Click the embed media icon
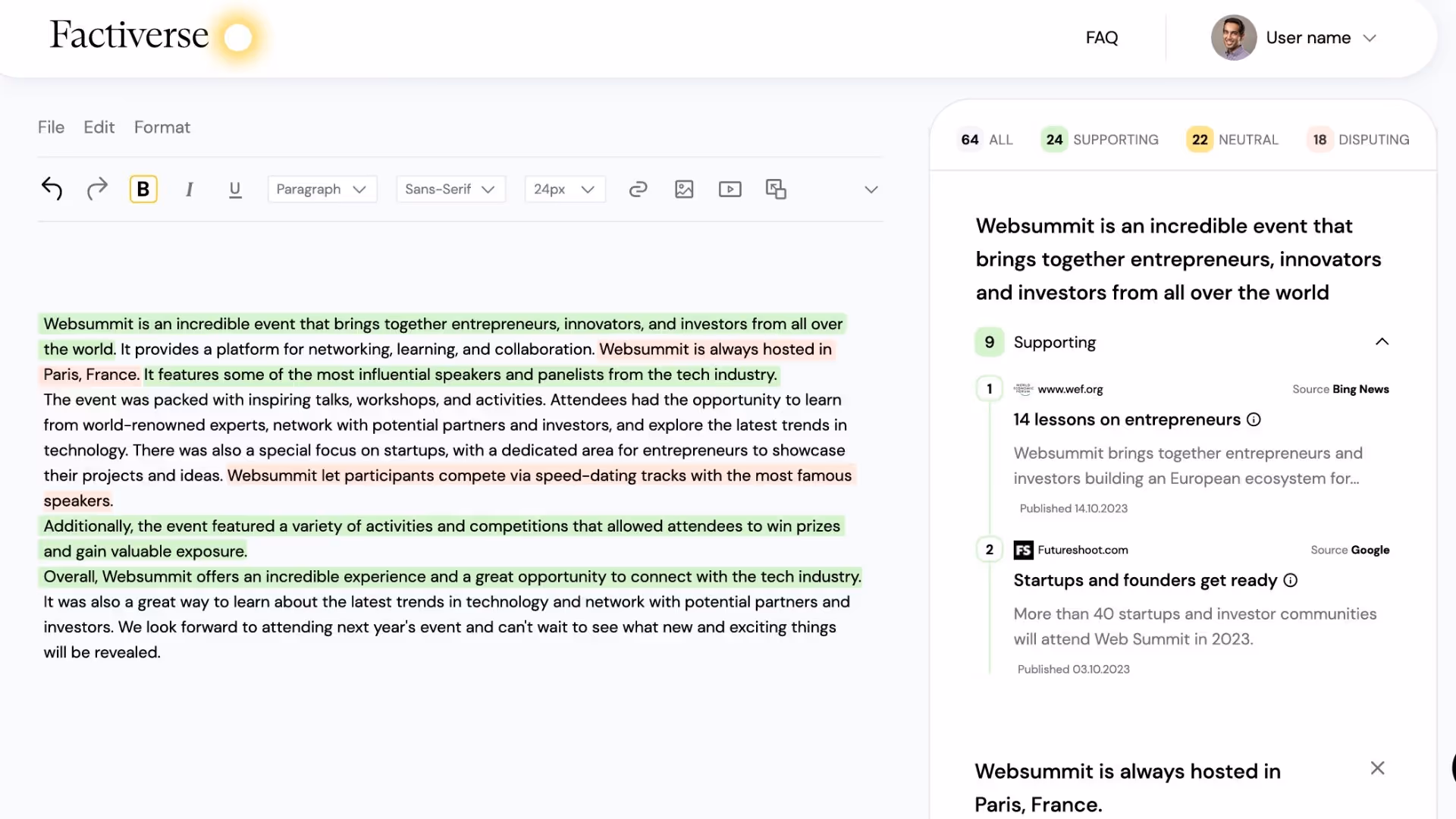The height and width of the screenshot is (819, 1456). (x=776, y=189)
